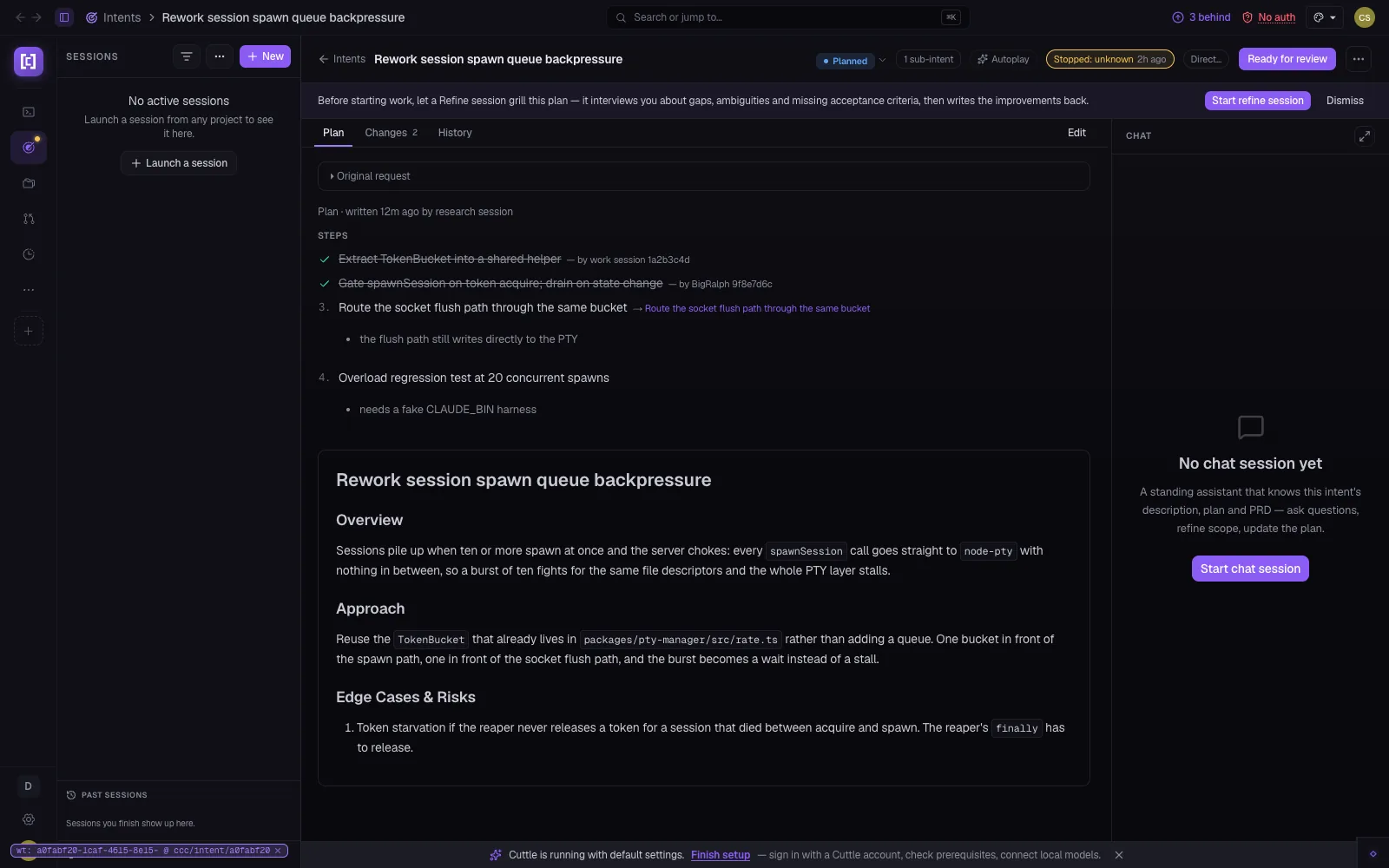1389x868 pixels.
Task: Click 'needs a fake CLAUDE_BIN harness' note
Action: (448, 410)
